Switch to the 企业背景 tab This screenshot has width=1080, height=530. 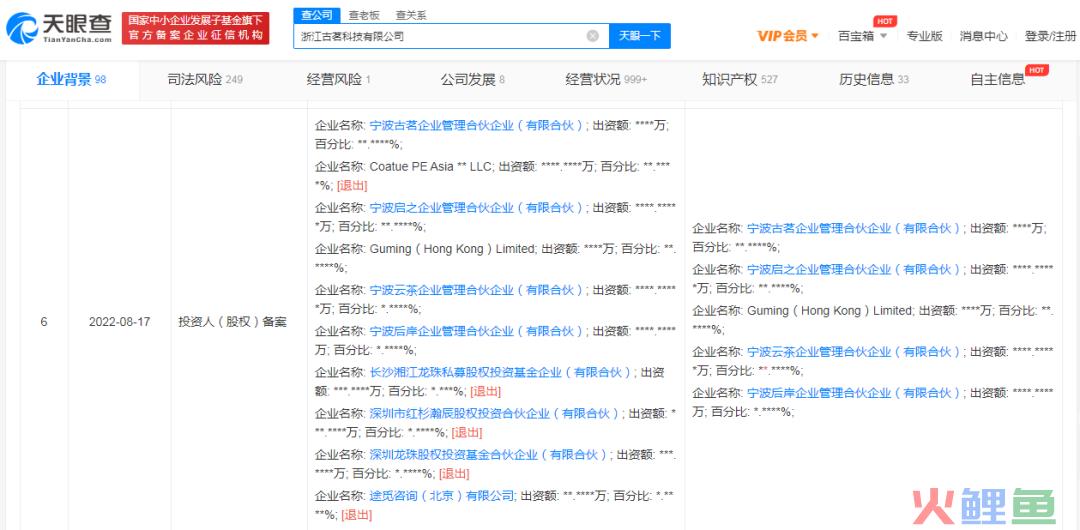(71, 80)
